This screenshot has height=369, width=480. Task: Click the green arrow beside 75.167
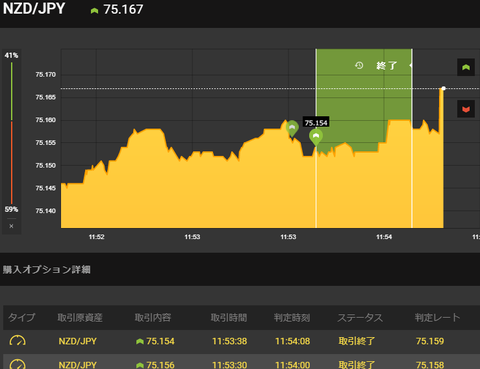tap(94, 11)
